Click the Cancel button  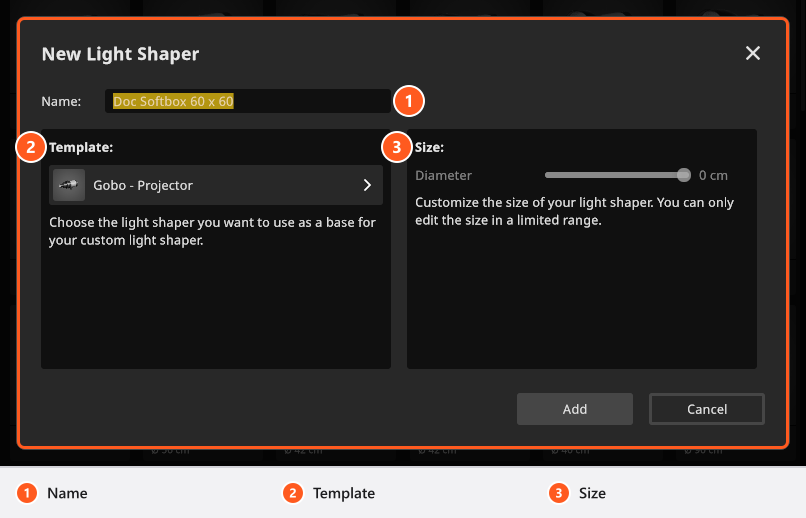[707, 409]
